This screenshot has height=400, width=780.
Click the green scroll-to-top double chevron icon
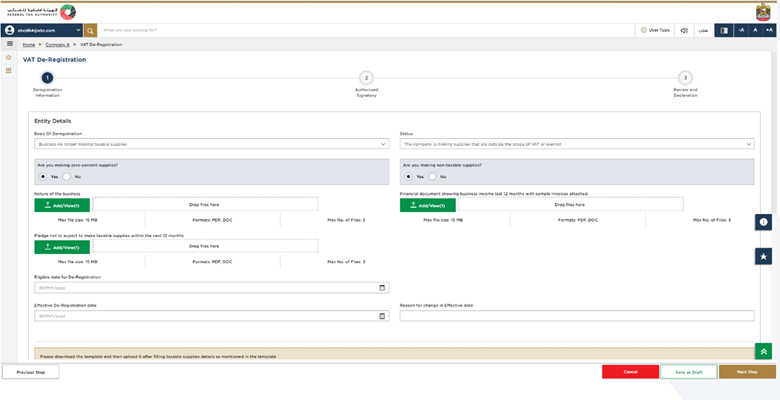point(764,351)
